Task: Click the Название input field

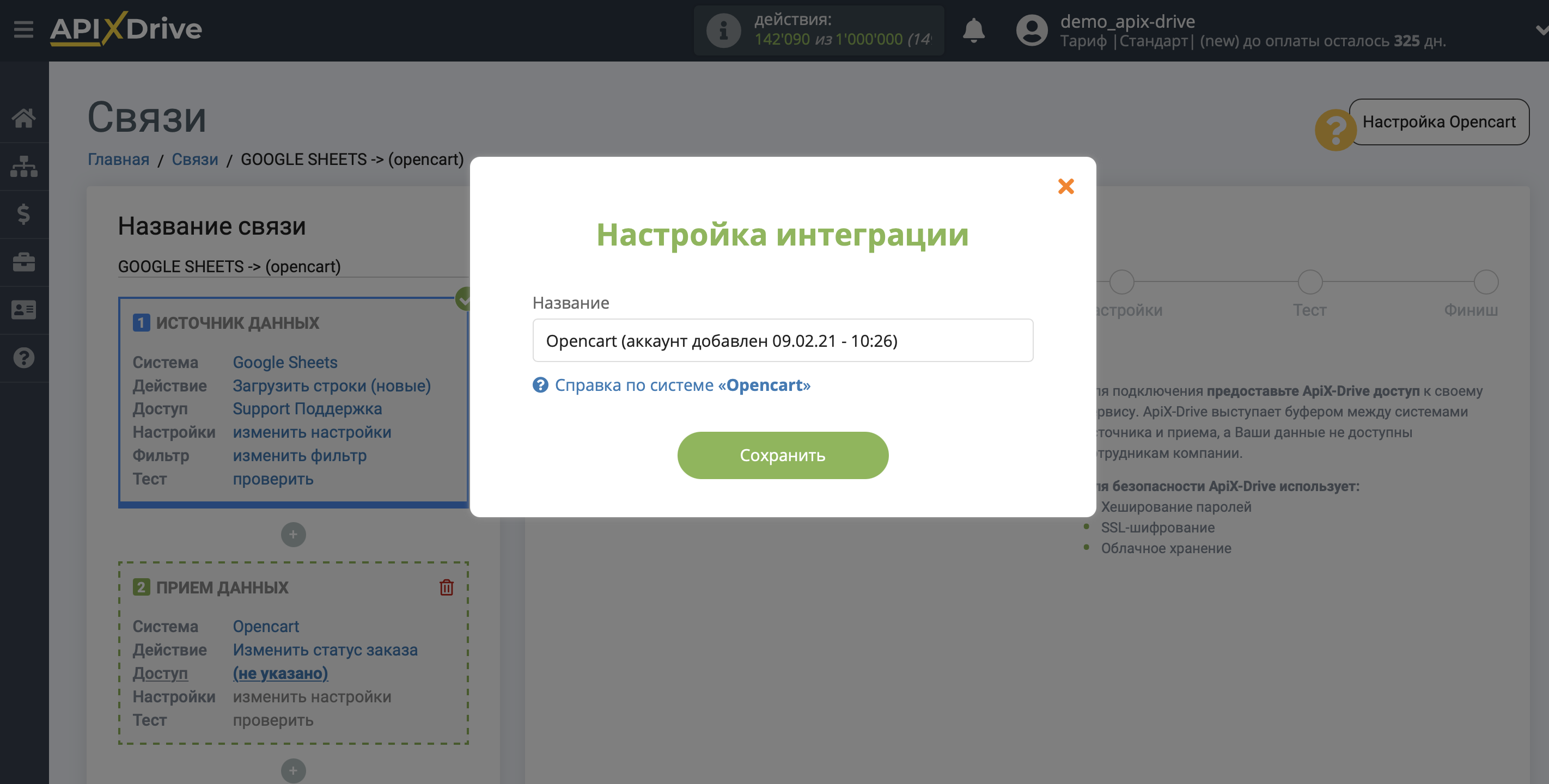Action: pyautogui.click(x=782, y=340)
